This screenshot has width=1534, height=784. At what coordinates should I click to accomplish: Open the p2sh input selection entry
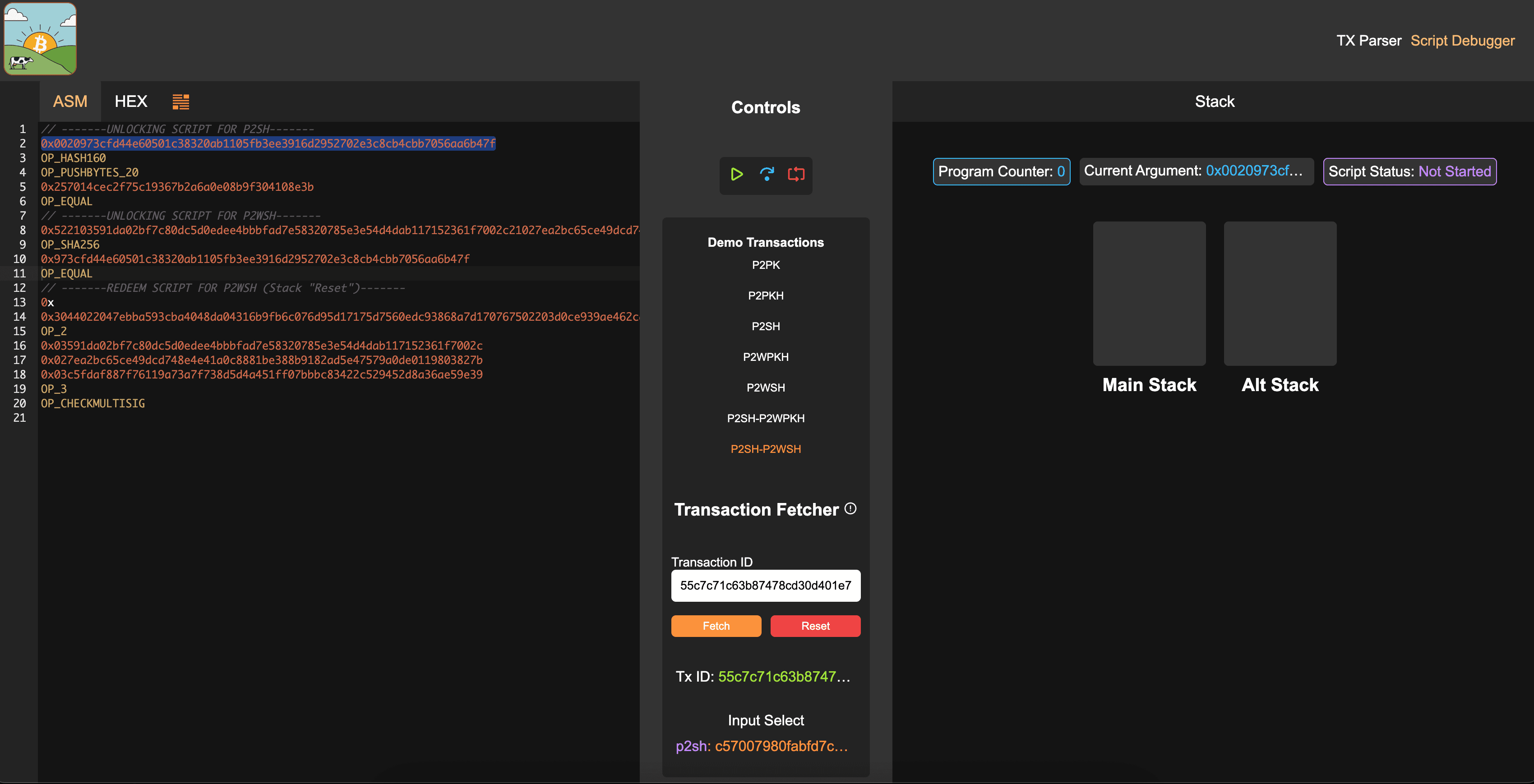point(762,746)
